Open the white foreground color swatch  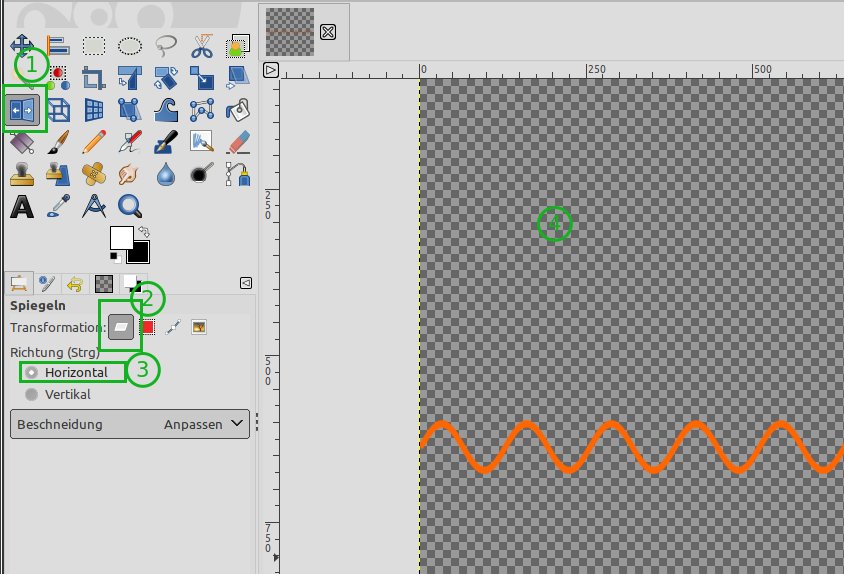coord(121,236)
